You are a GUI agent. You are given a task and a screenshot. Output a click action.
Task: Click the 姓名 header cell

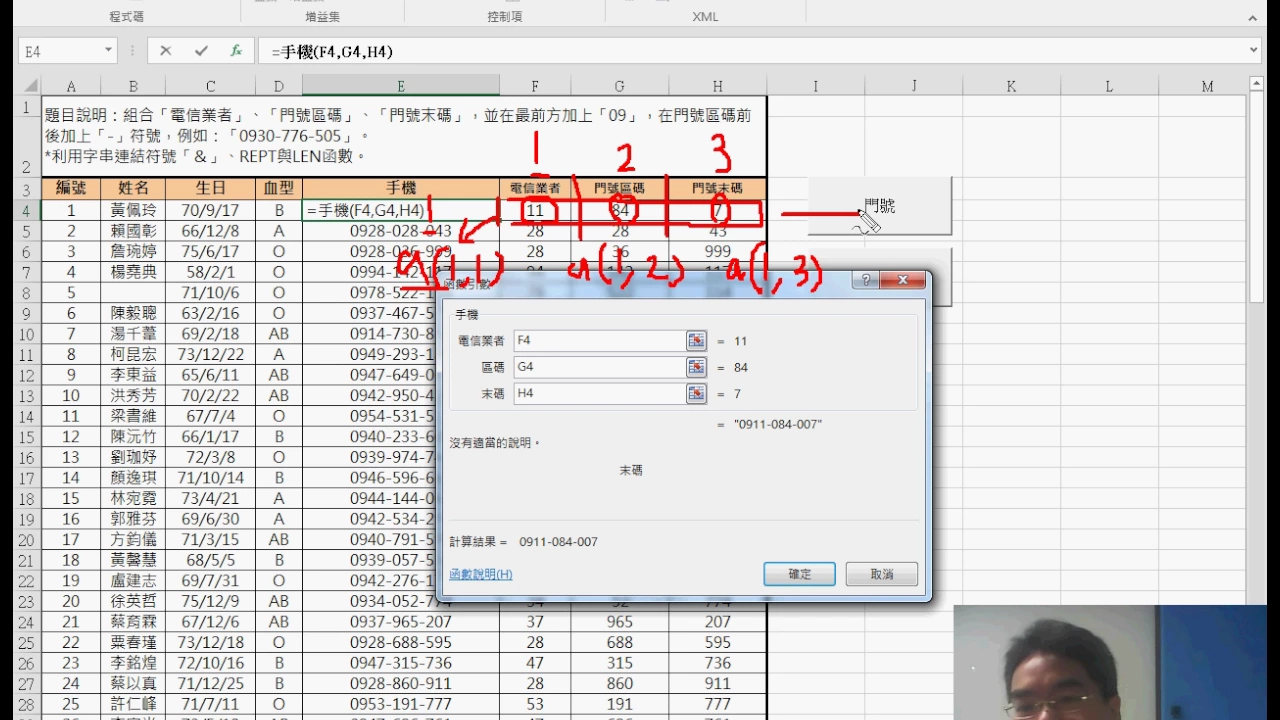coord(133,188)
